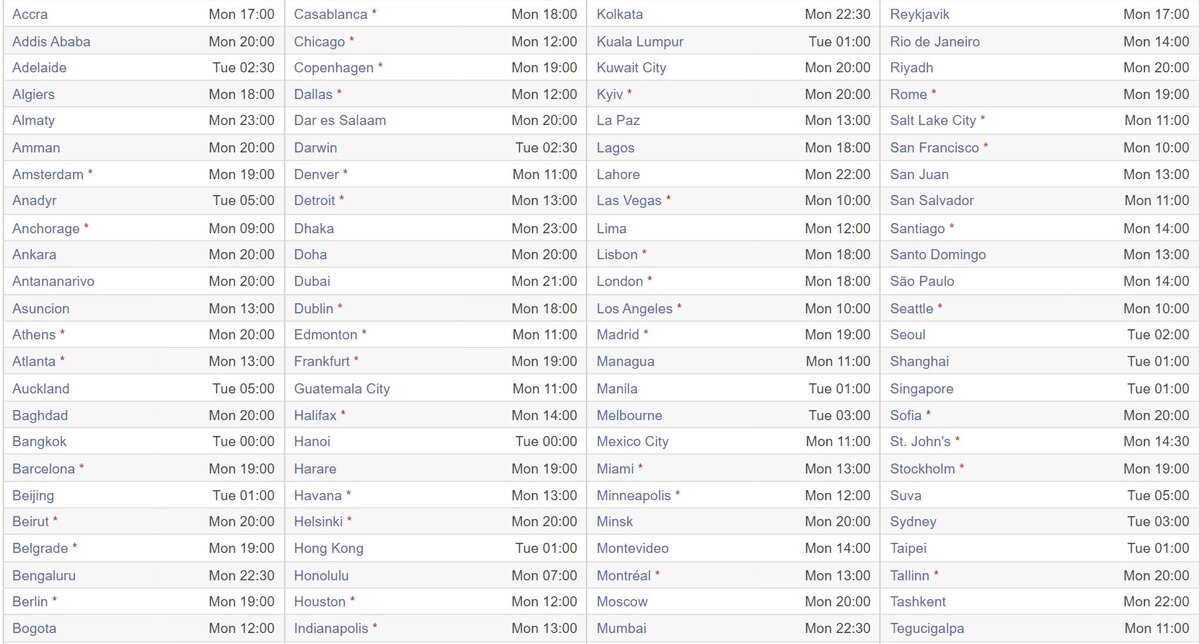This screenshot has height=644, width=1200.
Task: Open the Mexico City link
Action: tap(633, 441)
